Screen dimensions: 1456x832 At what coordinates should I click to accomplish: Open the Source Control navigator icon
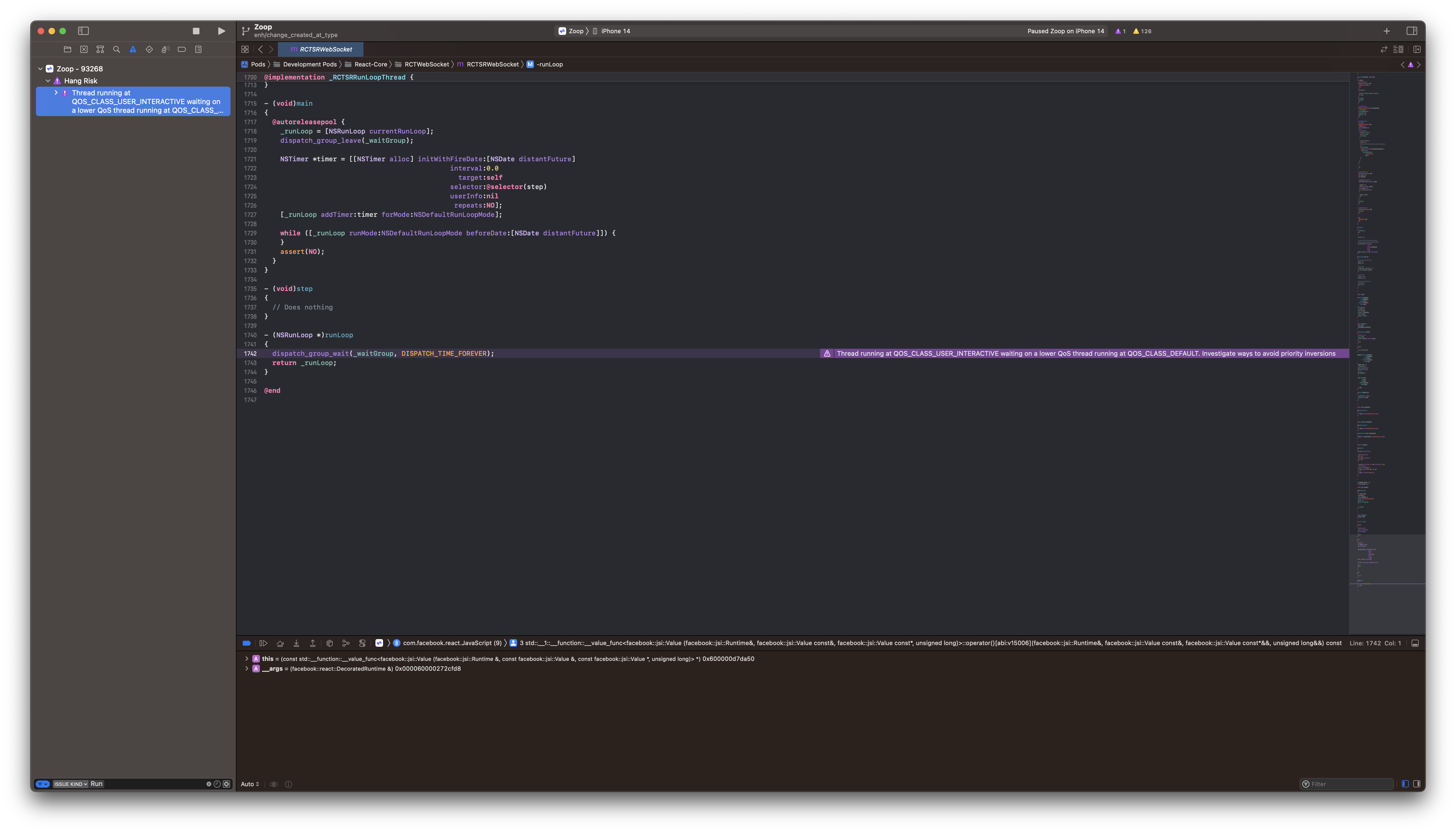pyautogui.click(x=84, y=49)
